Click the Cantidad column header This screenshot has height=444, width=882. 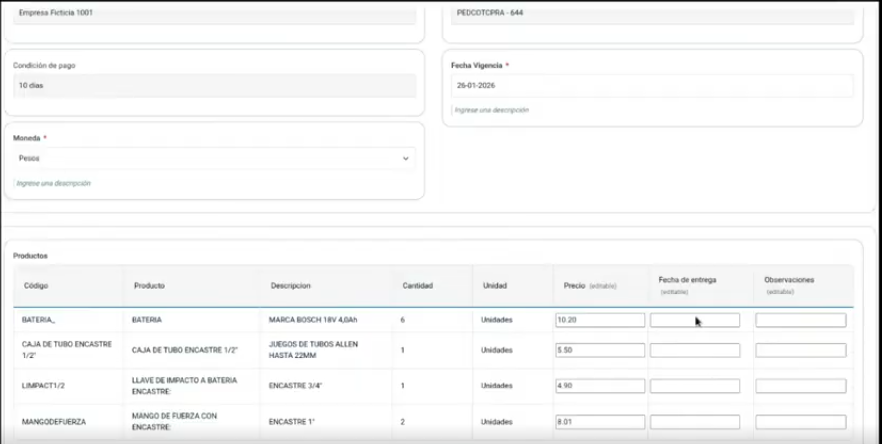click(x=417, y=286)
